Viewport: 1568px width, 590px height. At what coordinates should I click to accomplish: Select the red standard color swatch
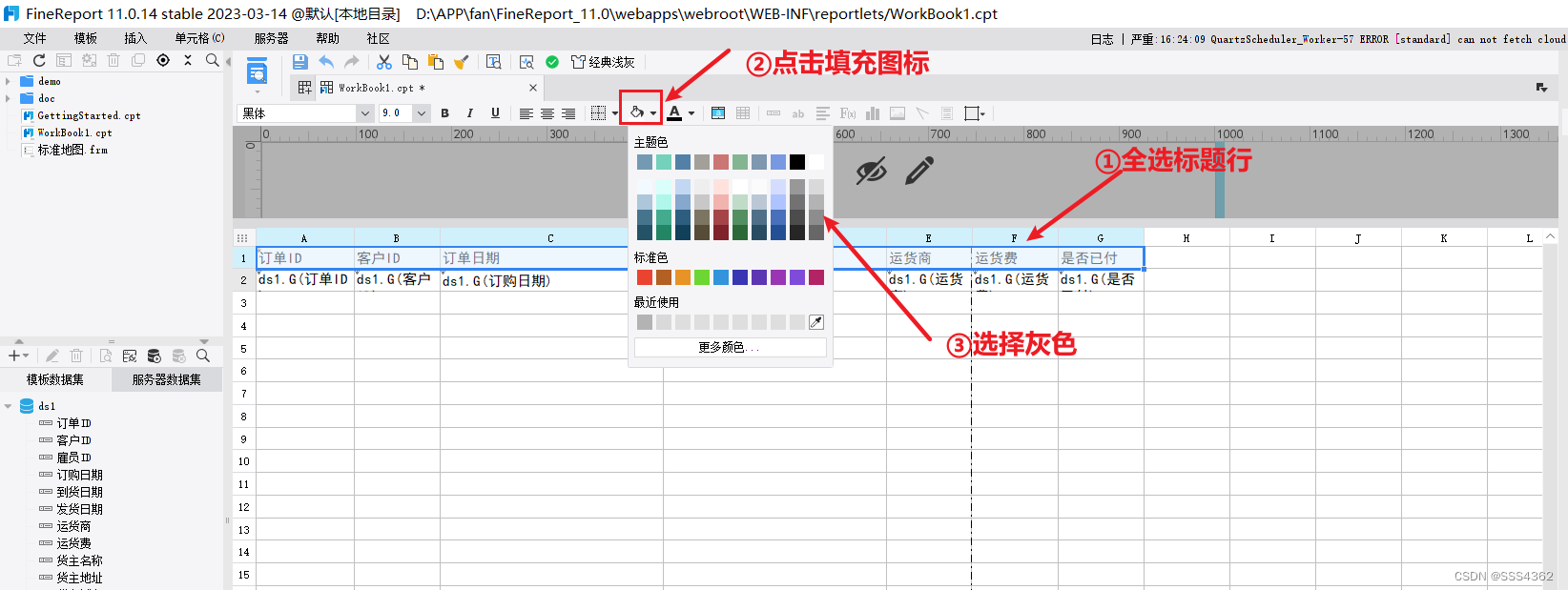pos(645,277)
